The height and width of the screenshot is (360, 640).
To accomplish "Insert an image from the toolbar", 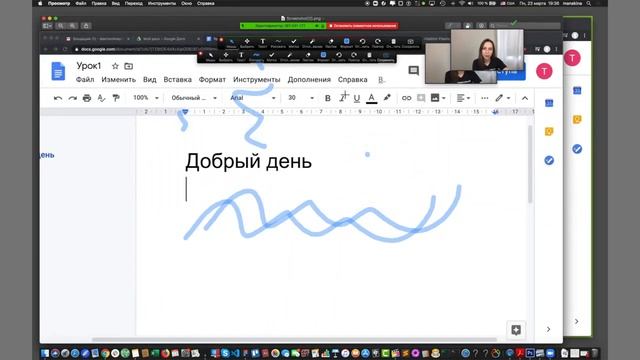I will (435, 98).
